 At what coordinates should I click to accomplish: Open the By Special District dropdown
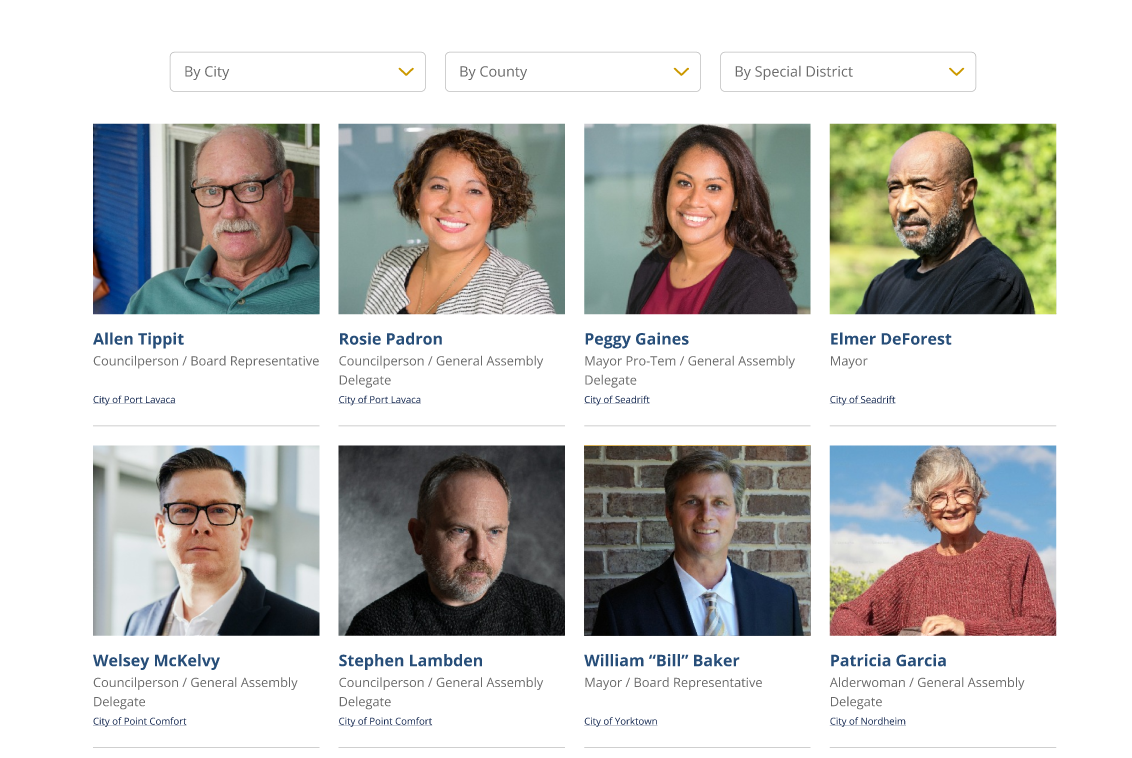tap(848, 71)
